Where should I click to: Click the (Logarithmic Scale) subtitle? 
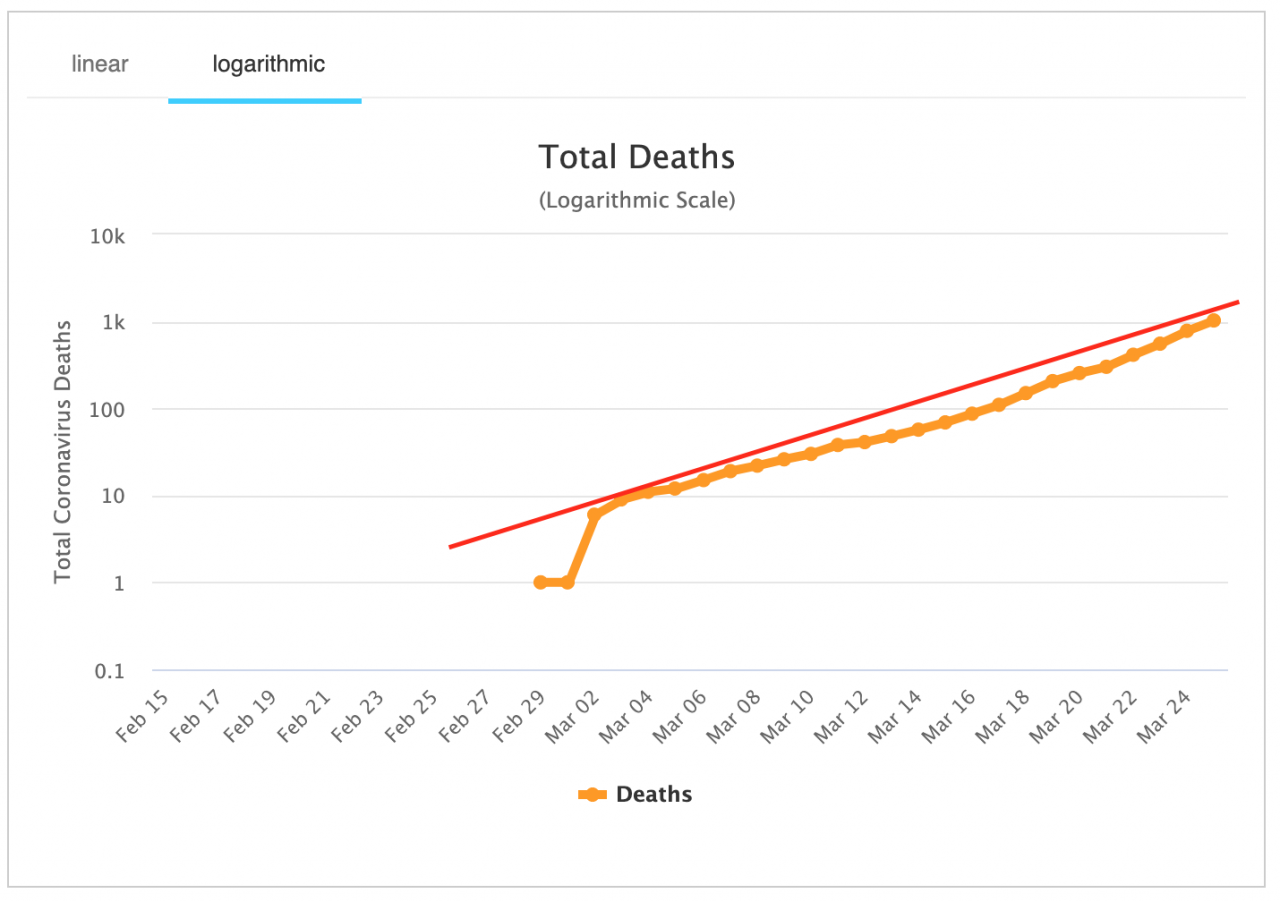(x=637, y=200)
